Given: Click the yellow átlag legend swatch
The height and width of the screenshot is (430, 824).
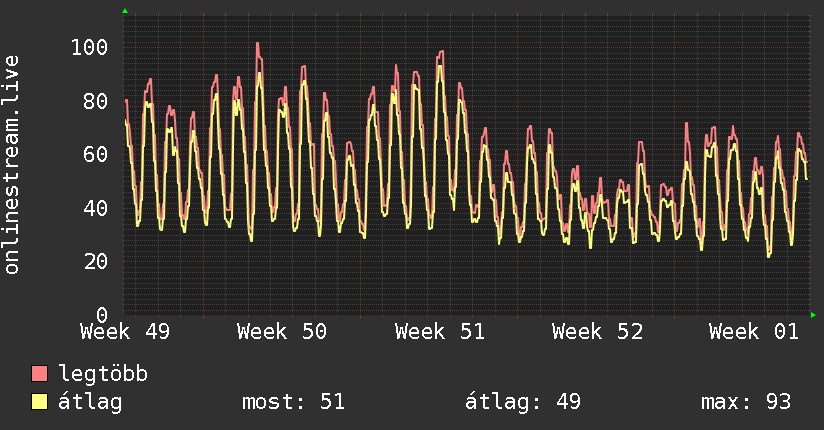Looking at the screenshot, I should point(39,402).
